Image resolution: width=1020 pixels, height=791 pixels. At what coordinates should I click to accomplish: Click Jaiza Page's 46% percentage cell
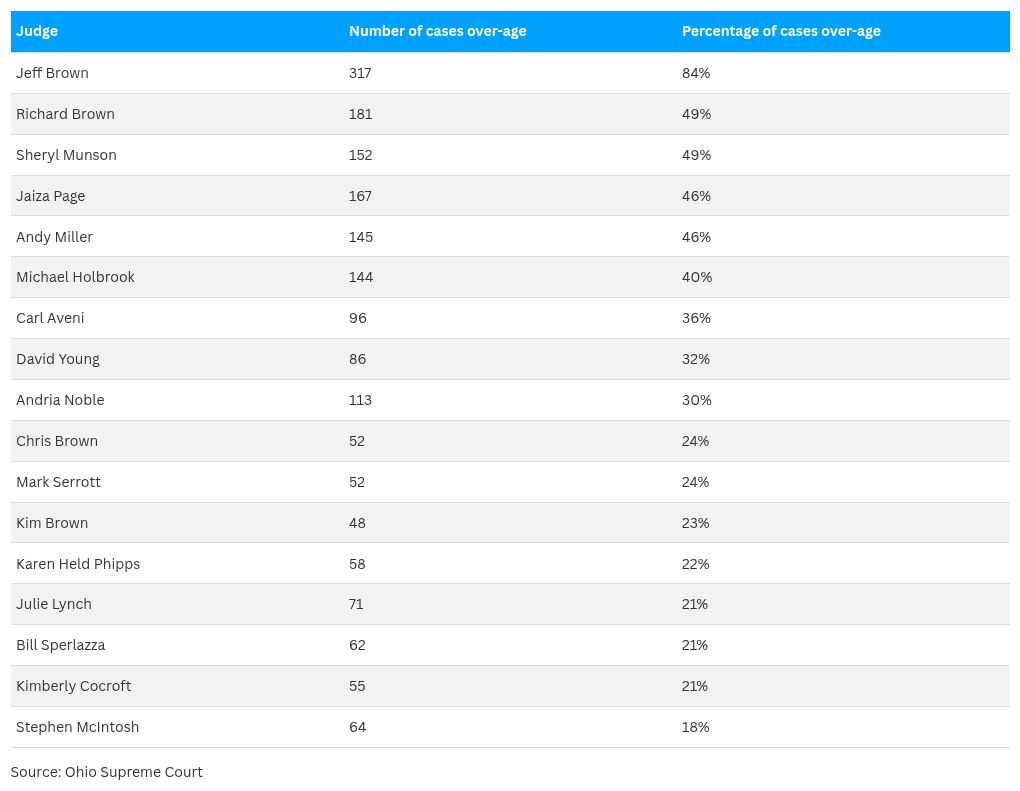696,196
